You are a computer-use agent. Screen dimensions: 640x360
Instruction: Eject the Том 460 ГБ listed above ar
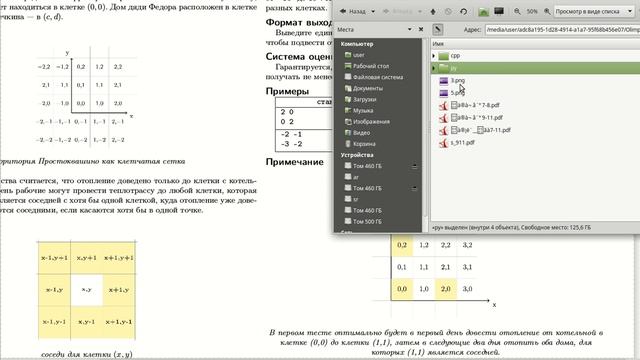point(414,166)
